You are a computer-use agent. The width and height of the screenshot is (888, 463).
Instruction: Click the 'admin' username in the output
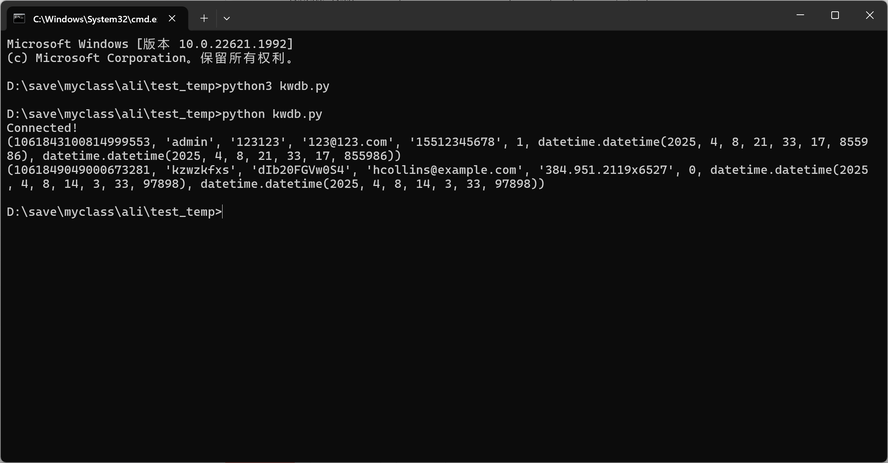click(x=190, y=142)
